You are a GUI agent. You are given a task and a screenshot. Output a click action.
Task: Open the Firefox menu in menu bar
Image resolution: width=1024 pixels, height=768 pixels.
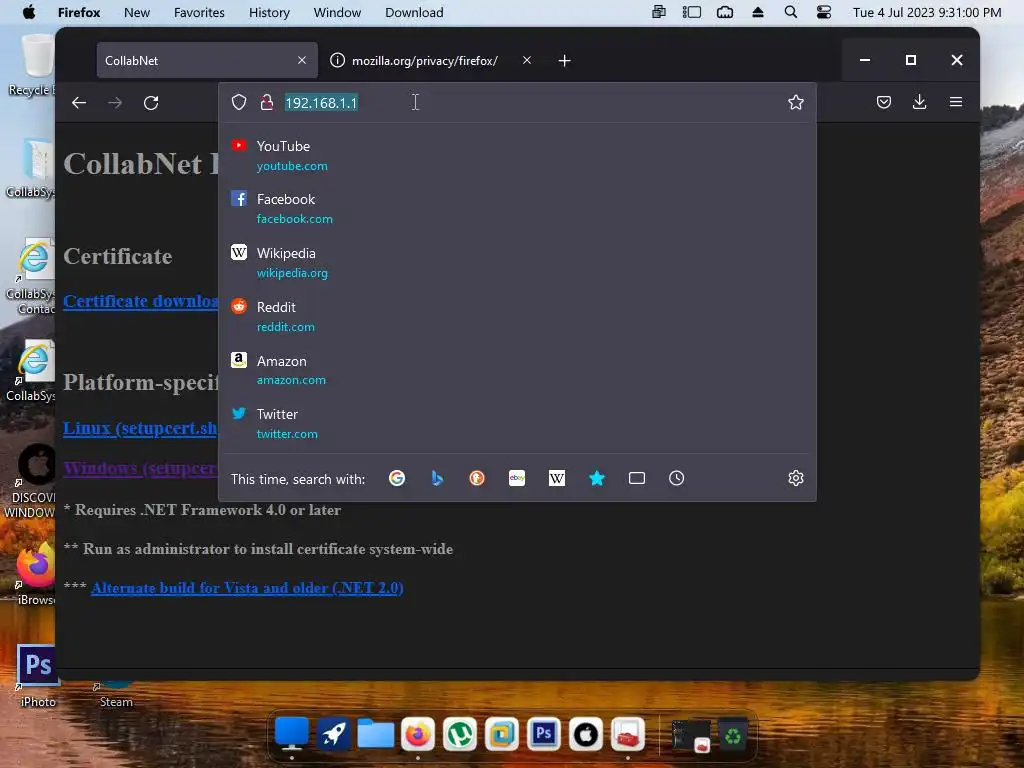(x=79, y=12)
